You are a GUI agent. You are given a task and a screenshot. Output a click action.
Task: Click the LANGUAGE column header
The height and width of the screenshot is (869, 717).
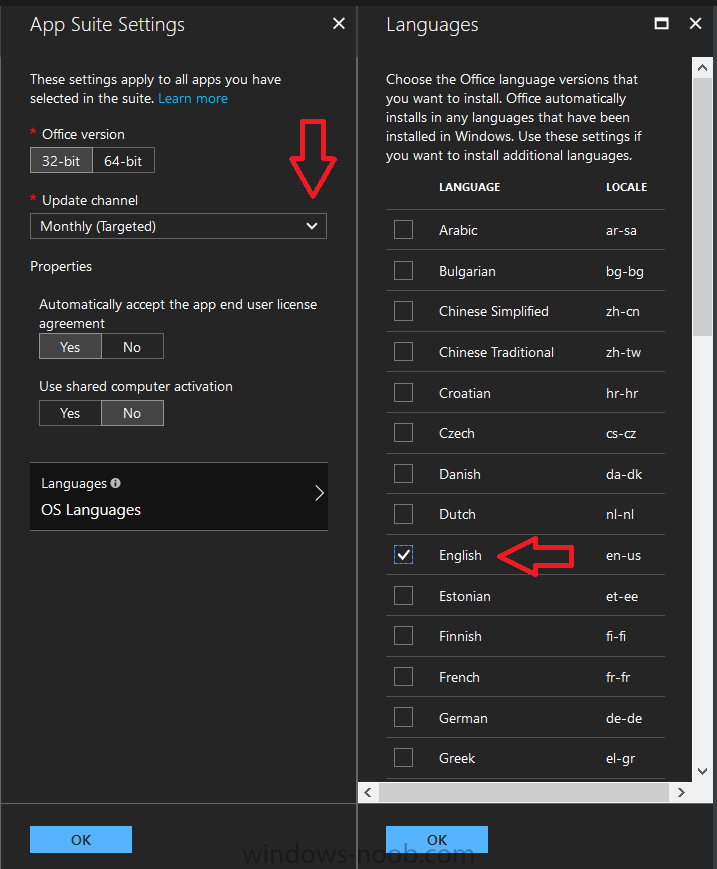[x=469, y=187]
